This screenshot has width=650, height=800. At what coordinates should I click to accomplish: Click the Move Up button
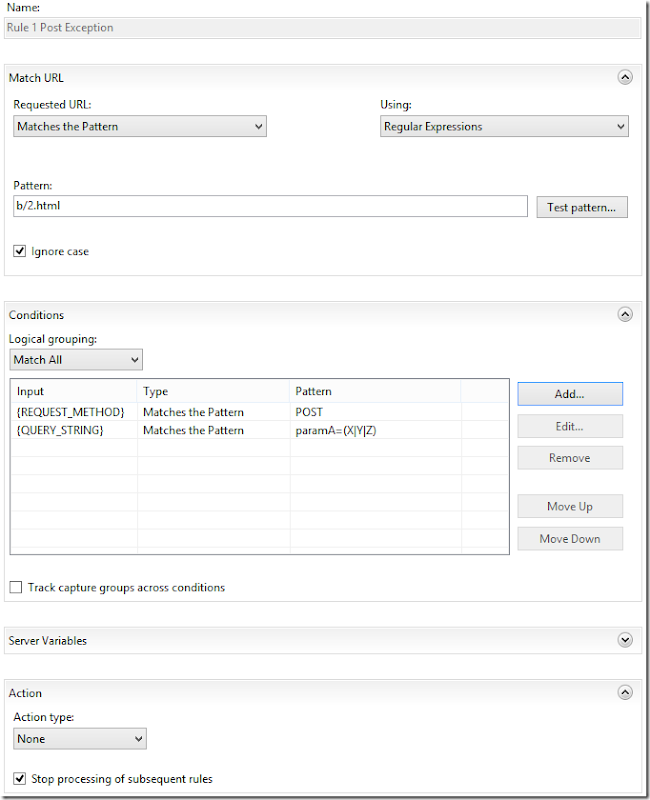point(569,506)
